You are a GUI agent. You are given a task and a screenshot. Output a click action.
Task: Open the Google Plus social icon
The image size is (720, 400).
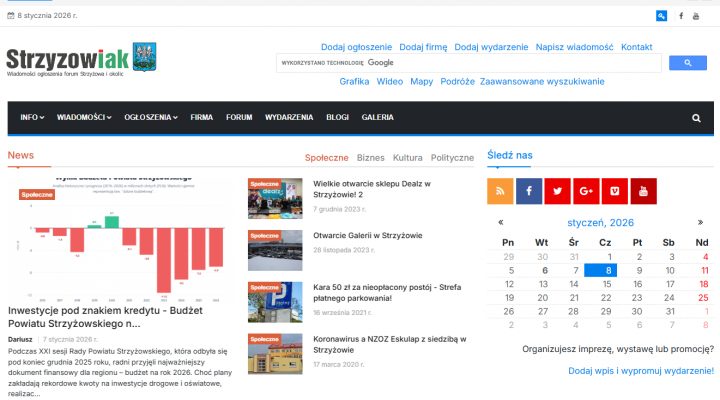tap(586, 190)
